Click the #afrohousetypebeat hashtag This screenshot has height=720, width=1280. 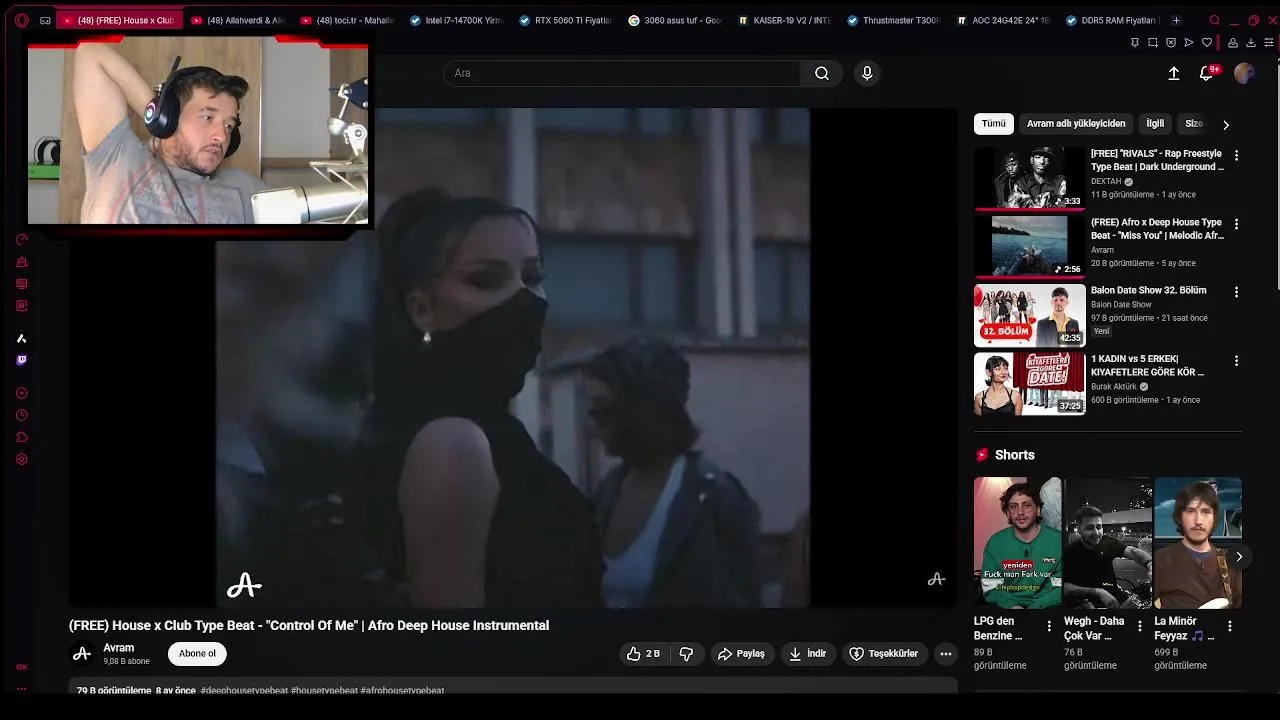click(402, 690)
